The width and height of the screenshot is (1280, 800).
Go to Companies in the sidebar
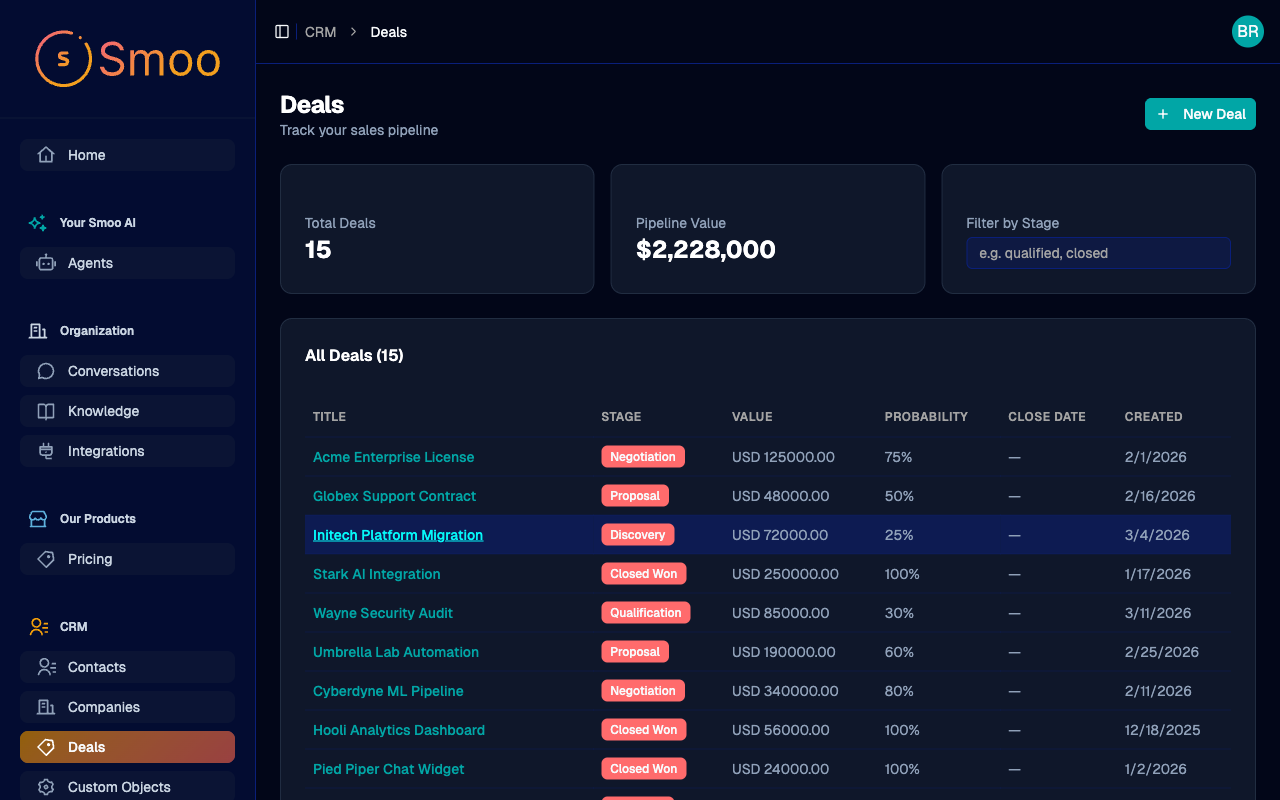103,707
